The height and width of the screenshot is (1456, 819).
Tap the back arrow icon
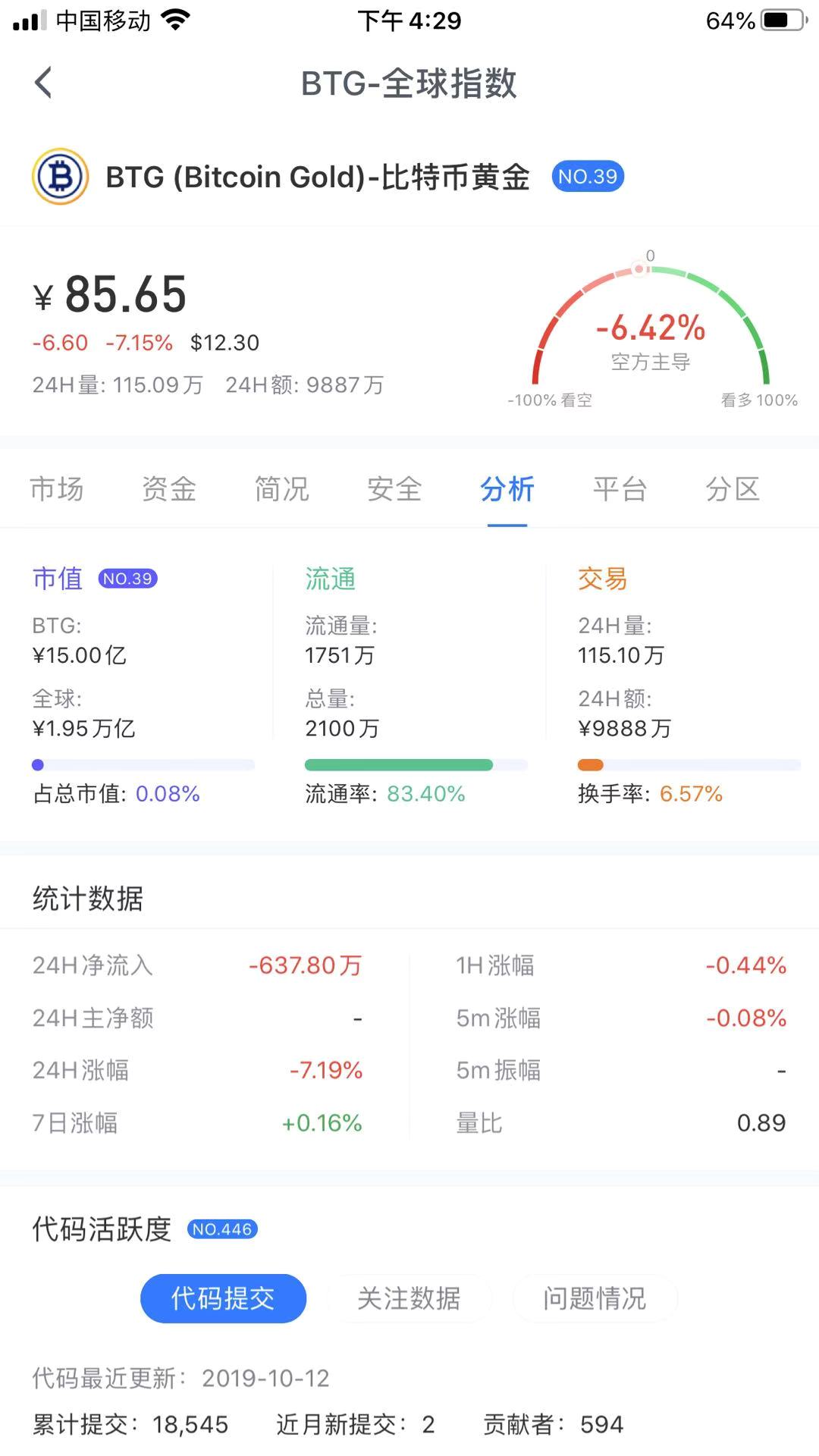(x=44, y=83)
